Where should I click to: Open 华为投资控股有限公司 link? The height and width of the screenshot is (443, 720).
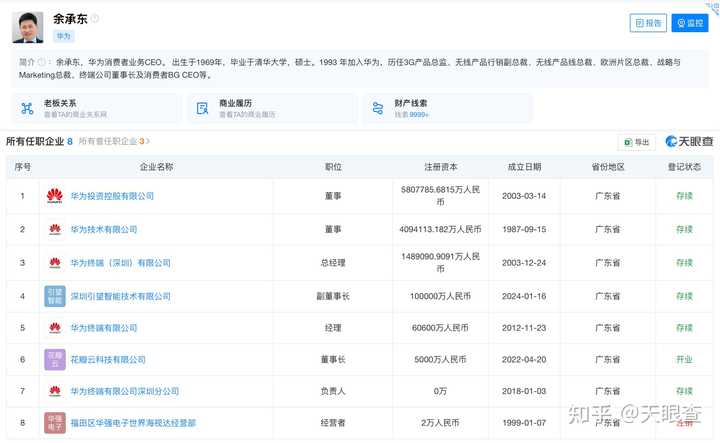tap(112, 196)
